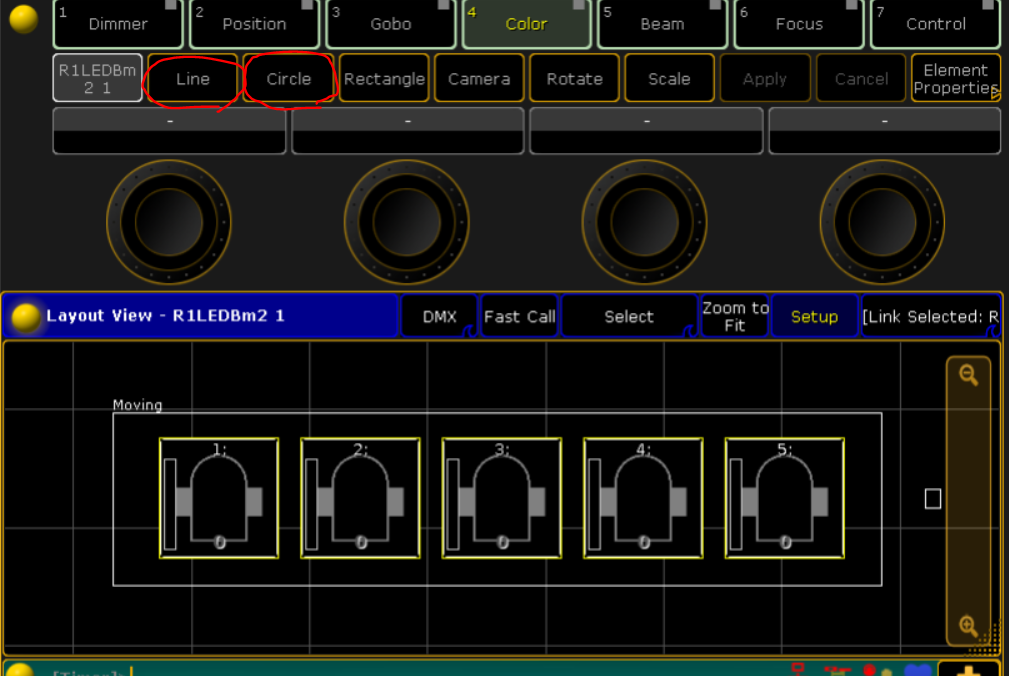Click the fourth encoder knob

[x=882, y=222]
